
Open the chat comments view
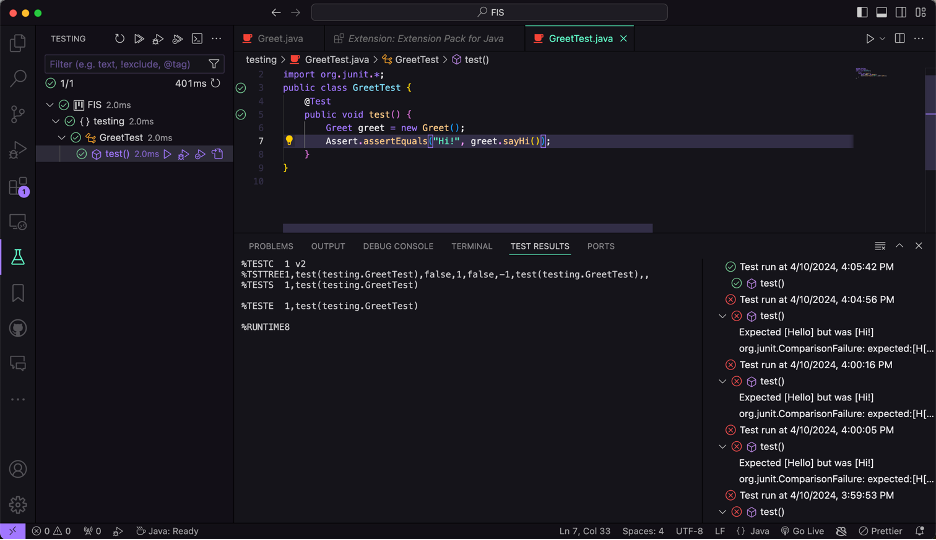[x=18, y=363]
